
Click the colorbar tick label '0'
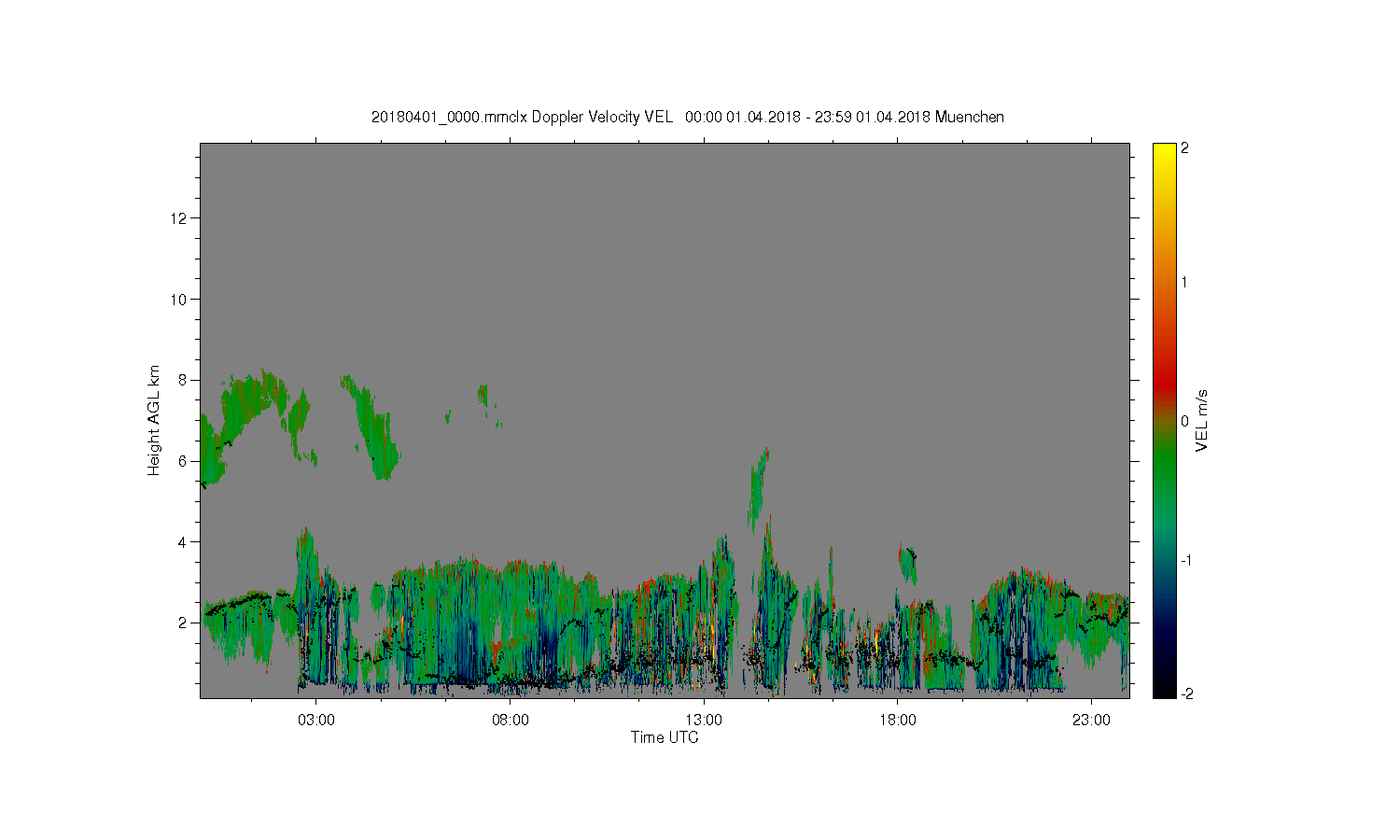[x=1185, y=421]
